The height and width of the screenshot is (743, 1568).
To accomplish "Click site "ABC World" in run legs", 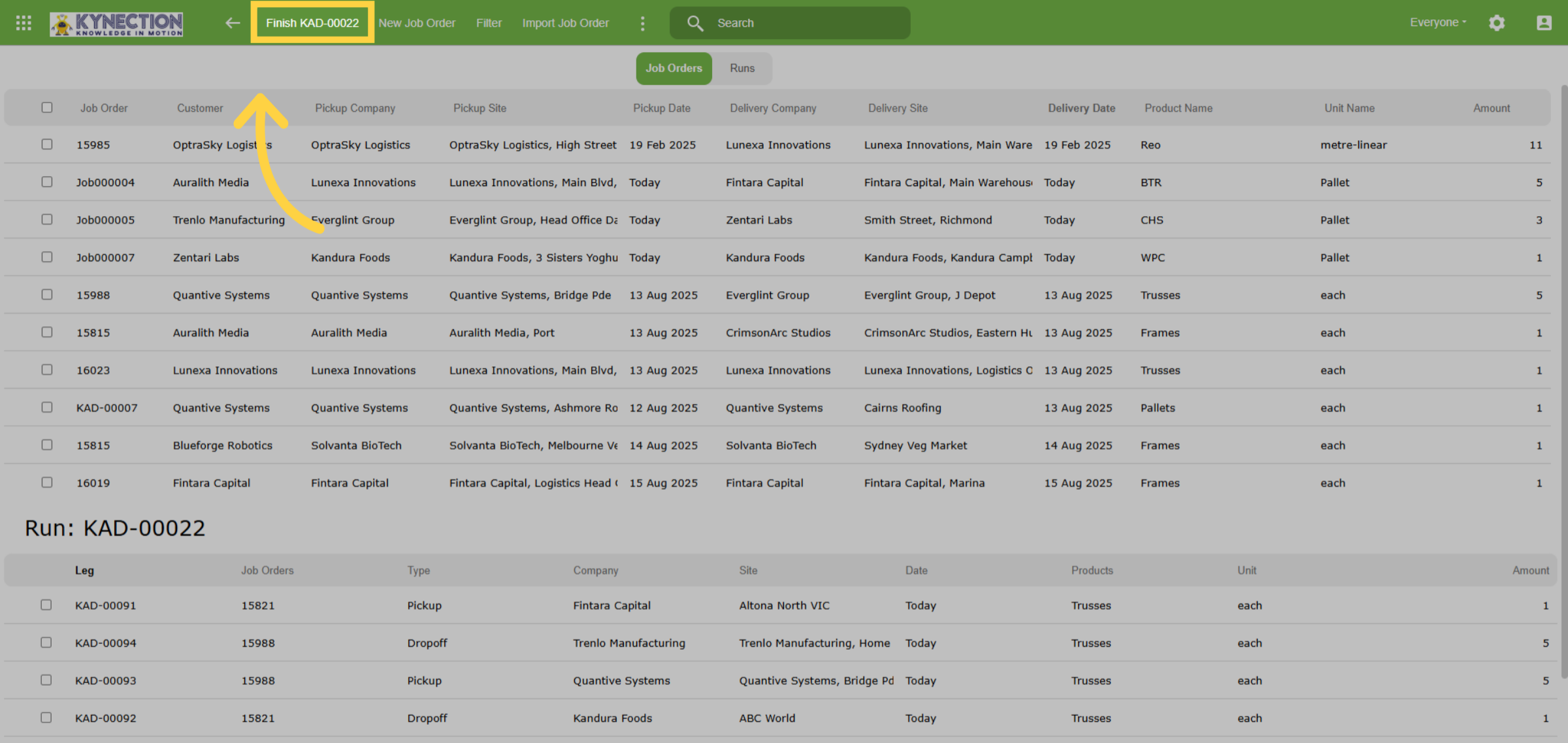I will pos(767,718).
